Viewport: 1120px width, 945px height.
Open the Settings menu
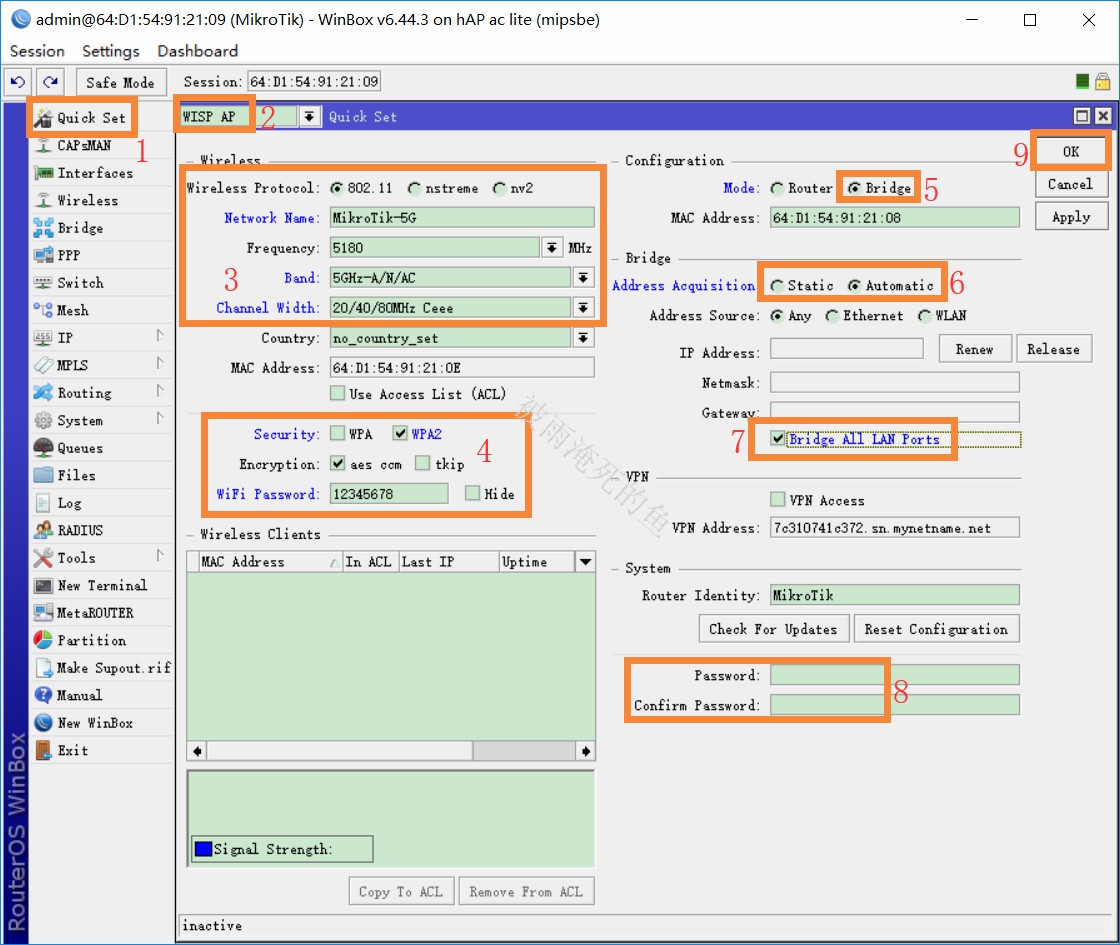pyautogui.click(x=110, y=51)
